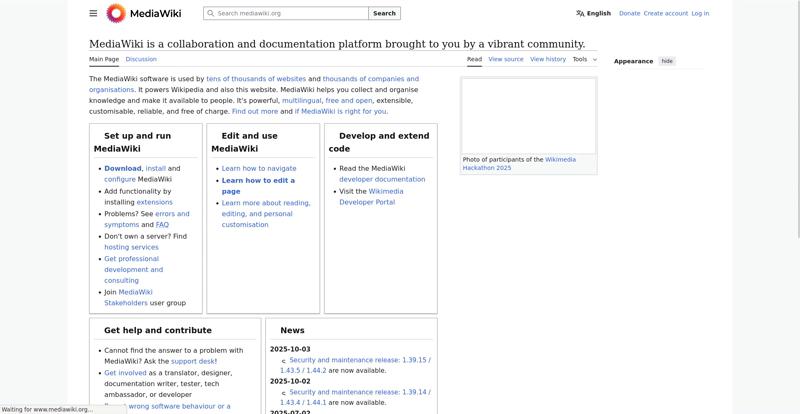Screen dimensions: 800x414
Task: Click the Donate link
Action: [x=629, y=14]
